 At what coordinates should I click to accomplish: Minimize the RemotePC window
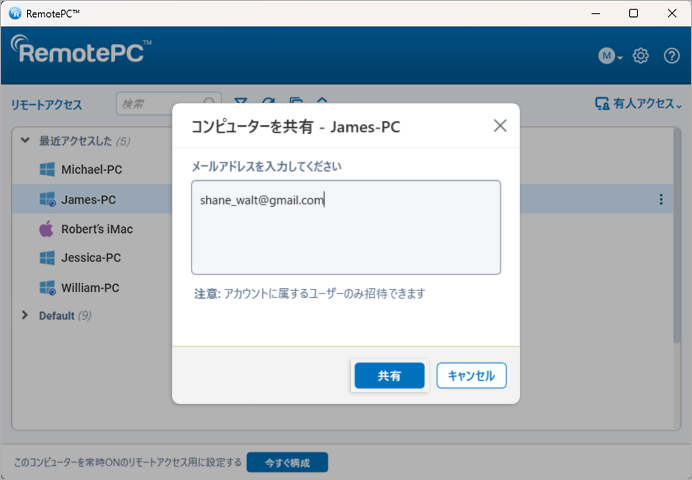[595, 13]
